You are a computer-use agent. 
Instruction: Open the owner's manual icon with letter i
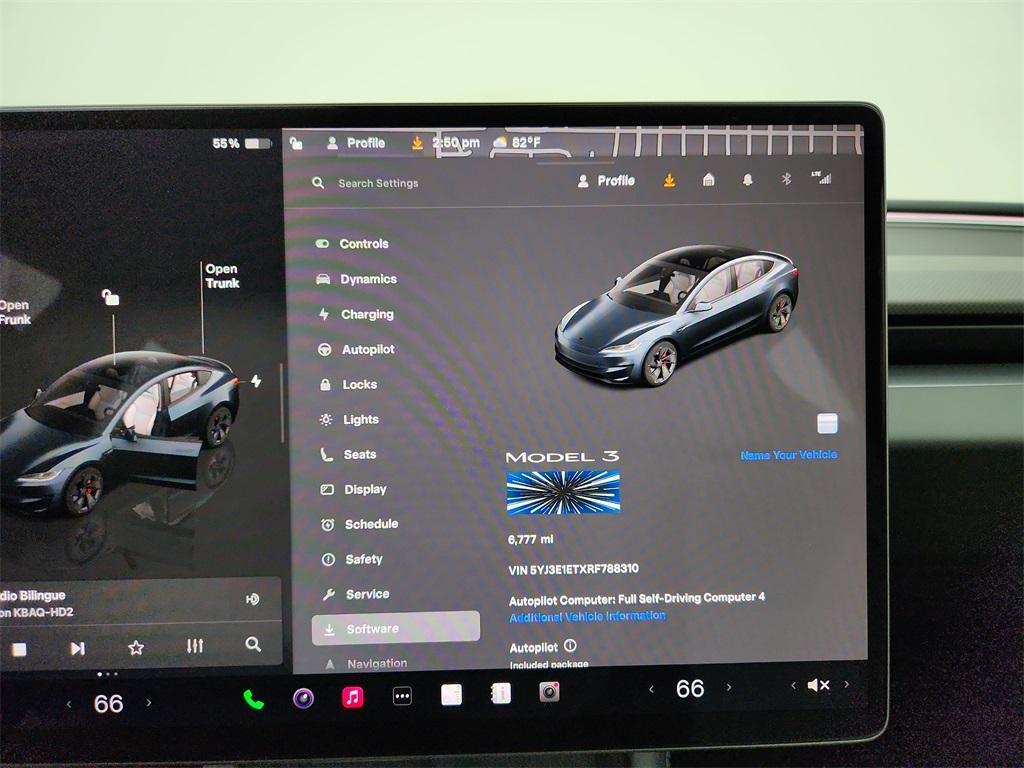501,693
